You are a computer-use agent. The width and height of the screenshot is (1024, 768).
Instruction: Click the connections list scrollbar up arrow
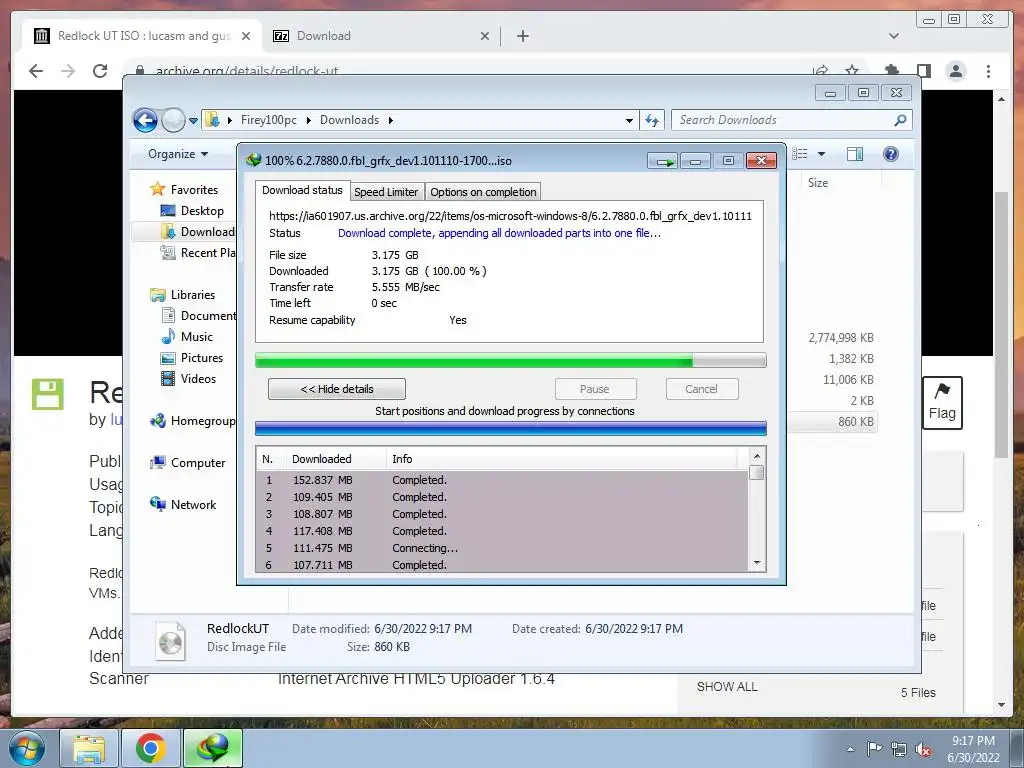(757, 456)
